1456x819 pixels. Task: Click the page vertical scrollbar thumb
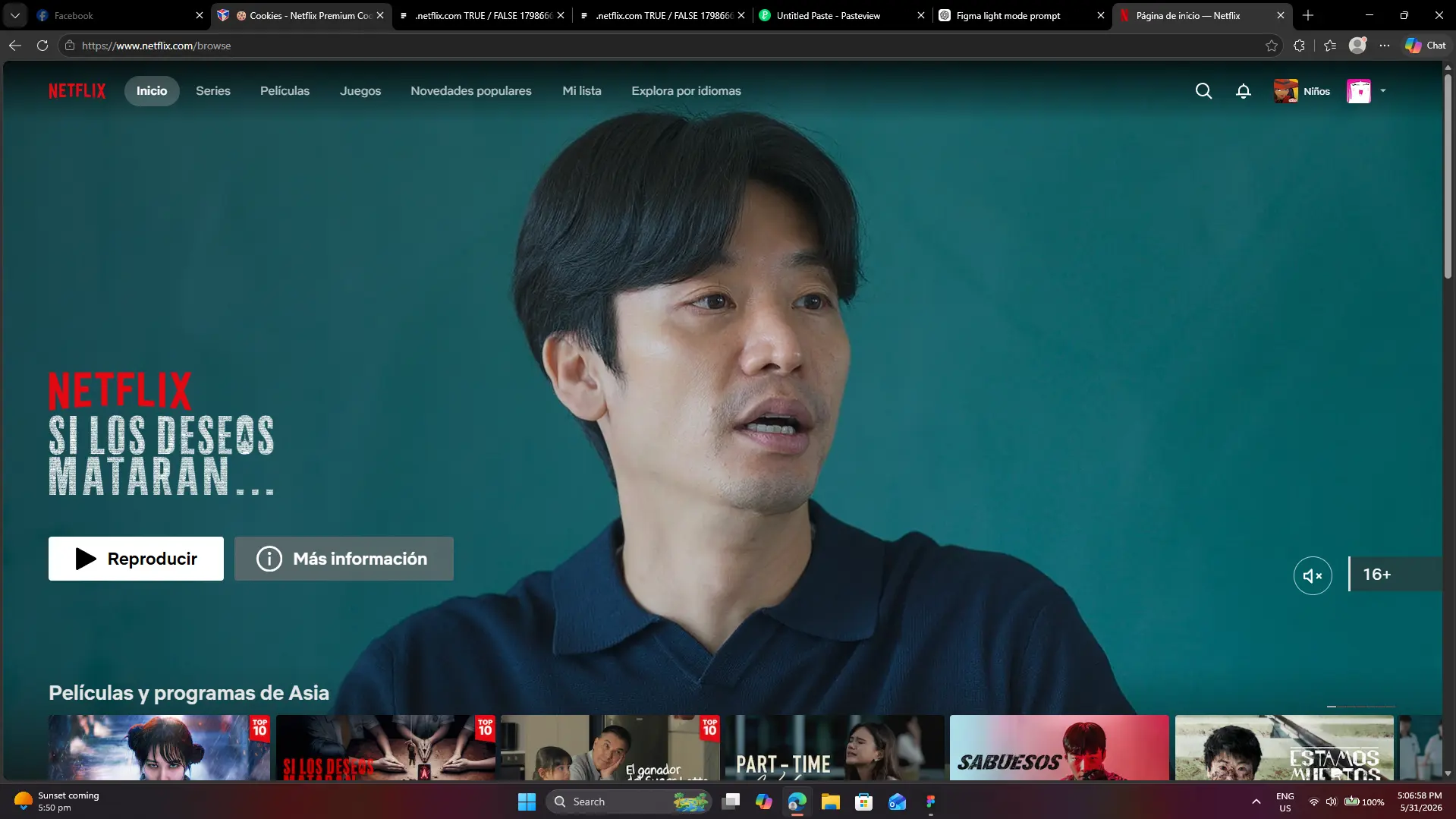tap(1448, 176)
